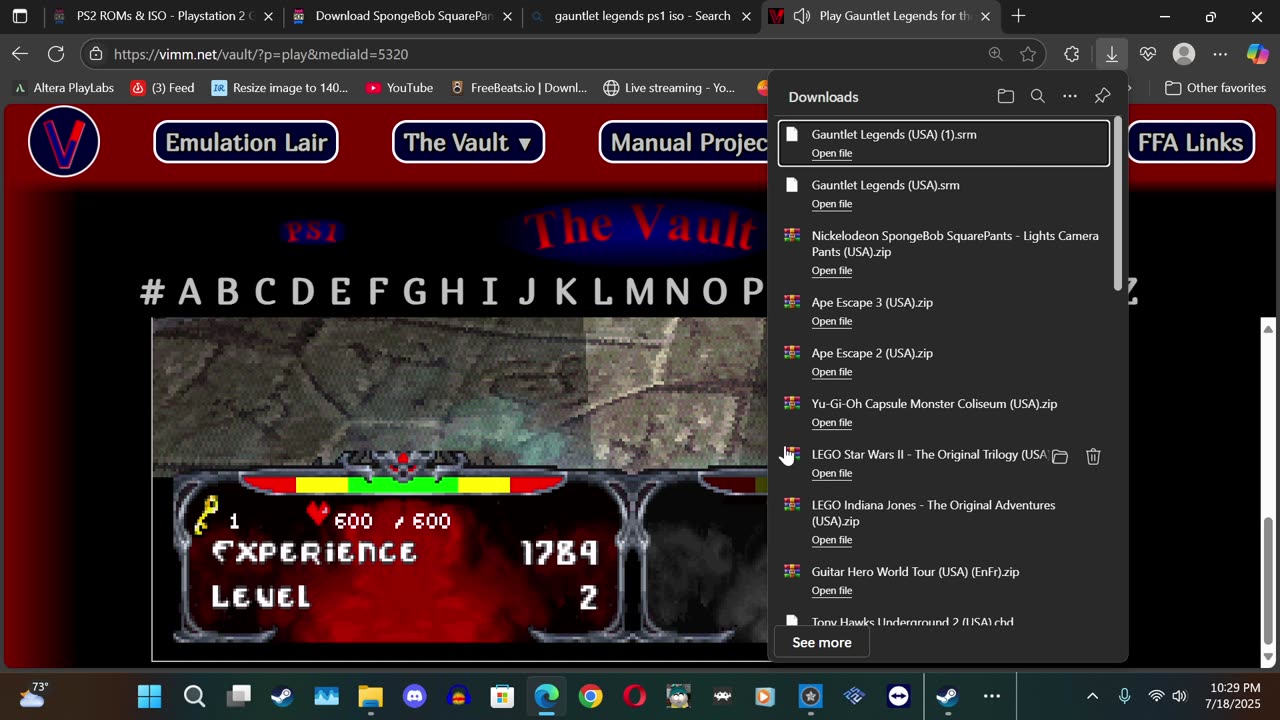1280x720 pixels.
Task: Open Altera PlayLabs bookmark
Action: [64, 88]
